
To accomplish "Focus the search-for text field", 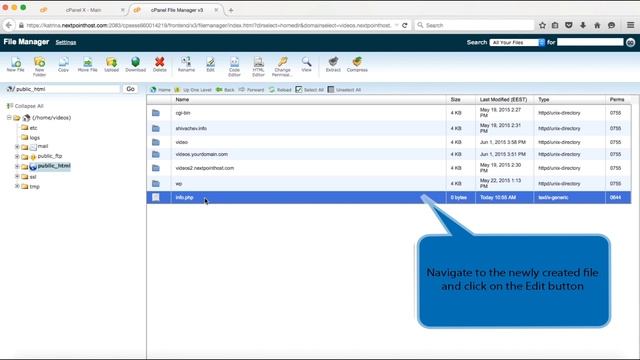I will [590, 42].
